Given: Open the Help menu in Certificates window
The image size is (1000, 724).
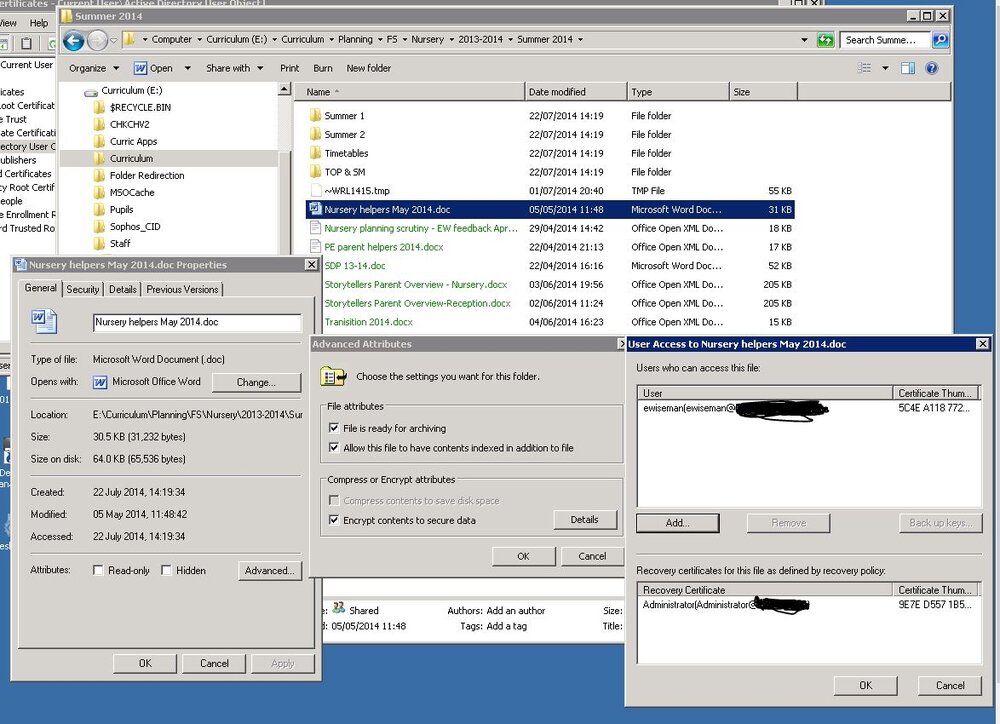Looking at the screenshot, I should (39, 23).
